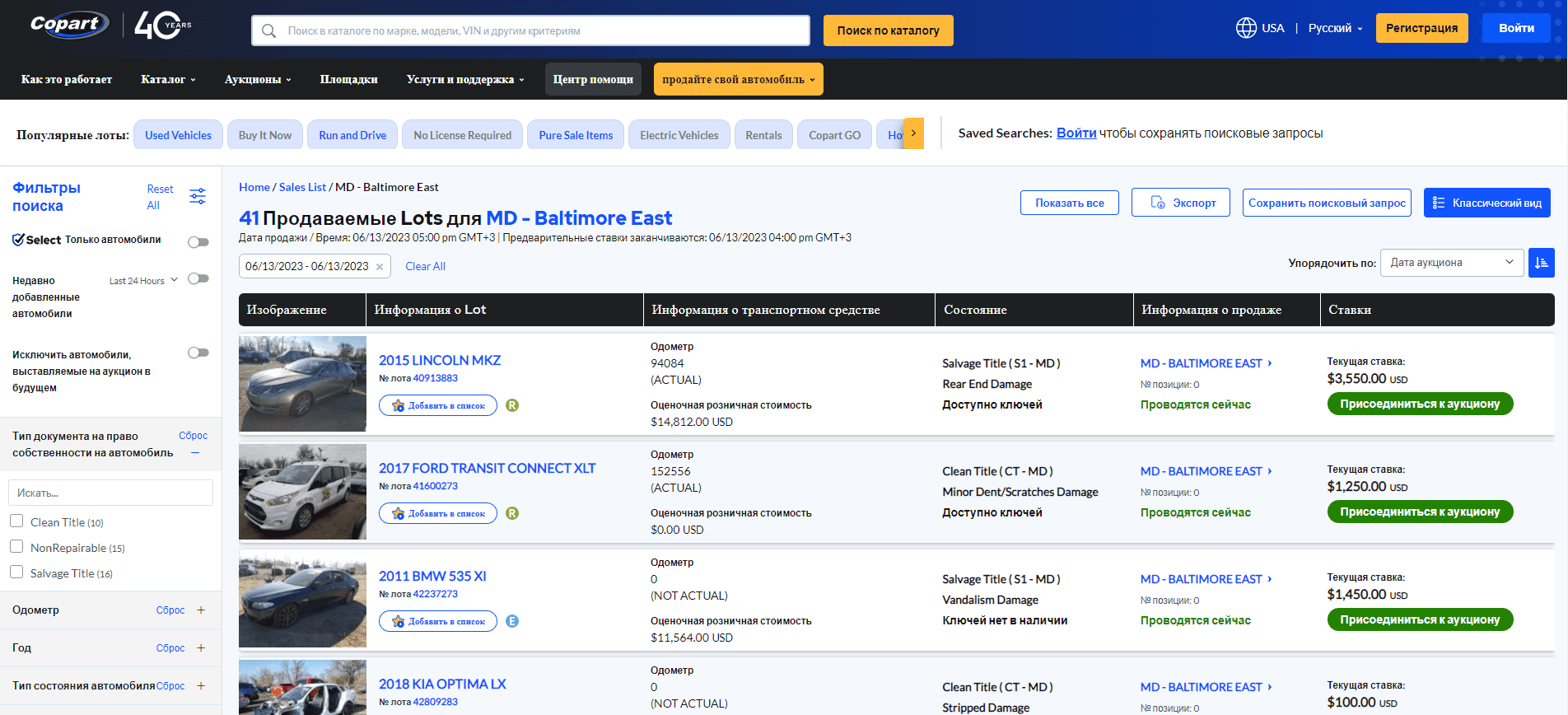Viewport: 1568px width, 715px height.
Task: Select the Run and Drive popular lot tab
Action: coord(352,135)
